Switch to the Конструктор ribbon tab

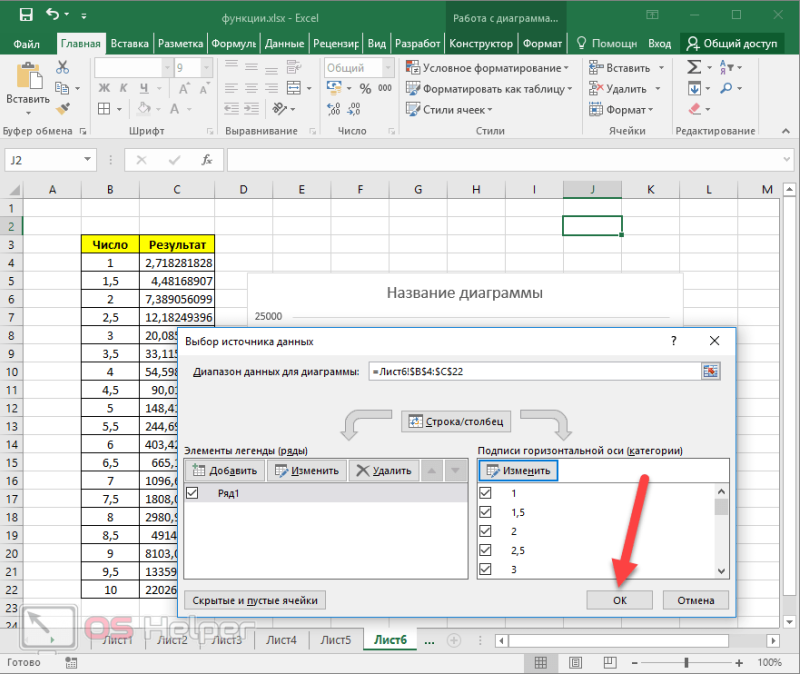(481, 44)
